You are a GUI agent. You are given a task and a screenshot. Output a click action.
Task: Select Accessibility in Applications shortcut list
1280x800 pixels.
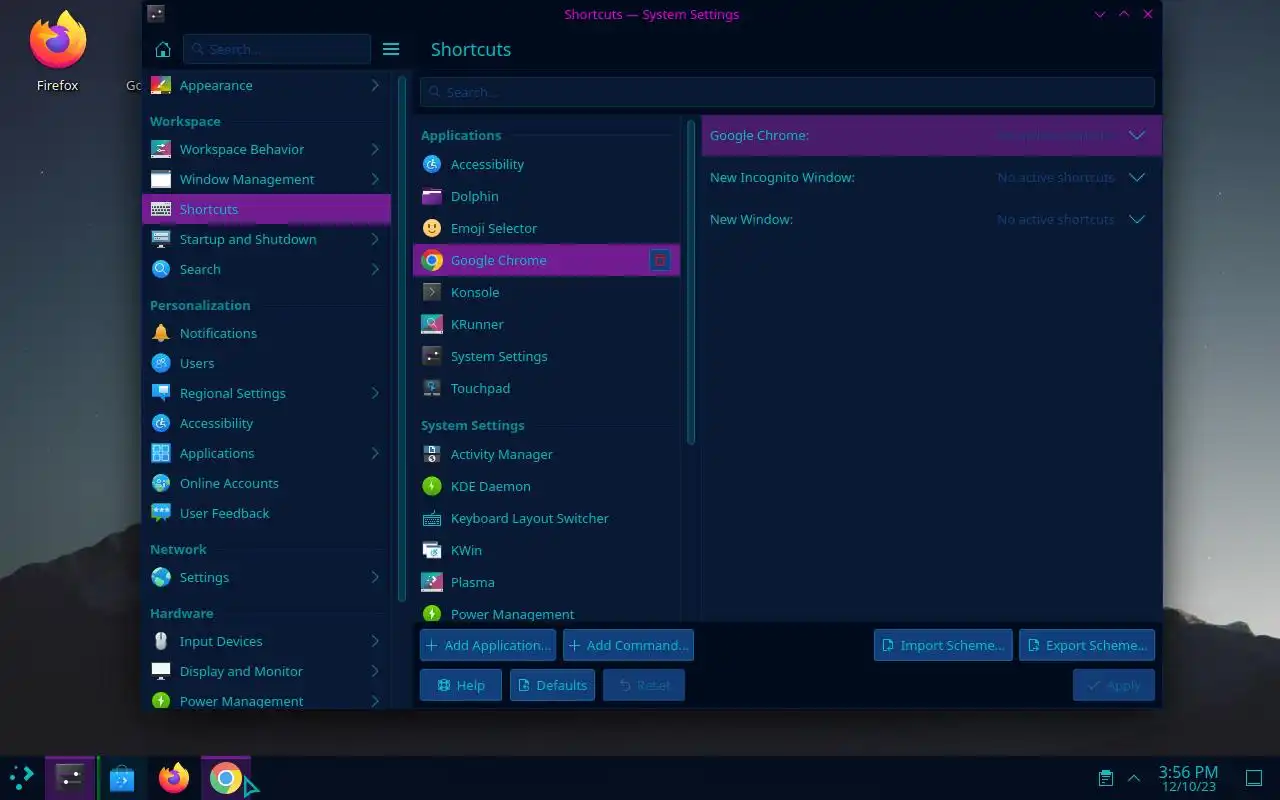tap(546, 164)
